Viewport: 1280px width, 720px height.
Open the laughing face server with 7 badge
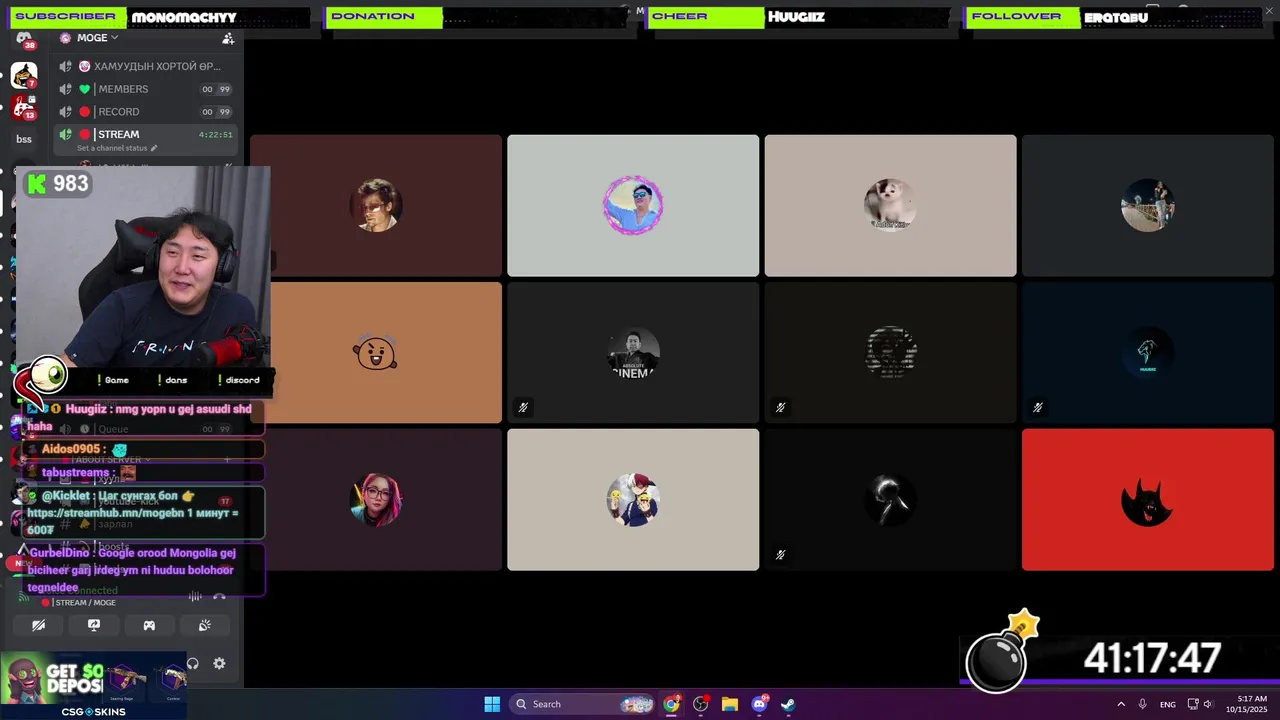click(24, 75)
